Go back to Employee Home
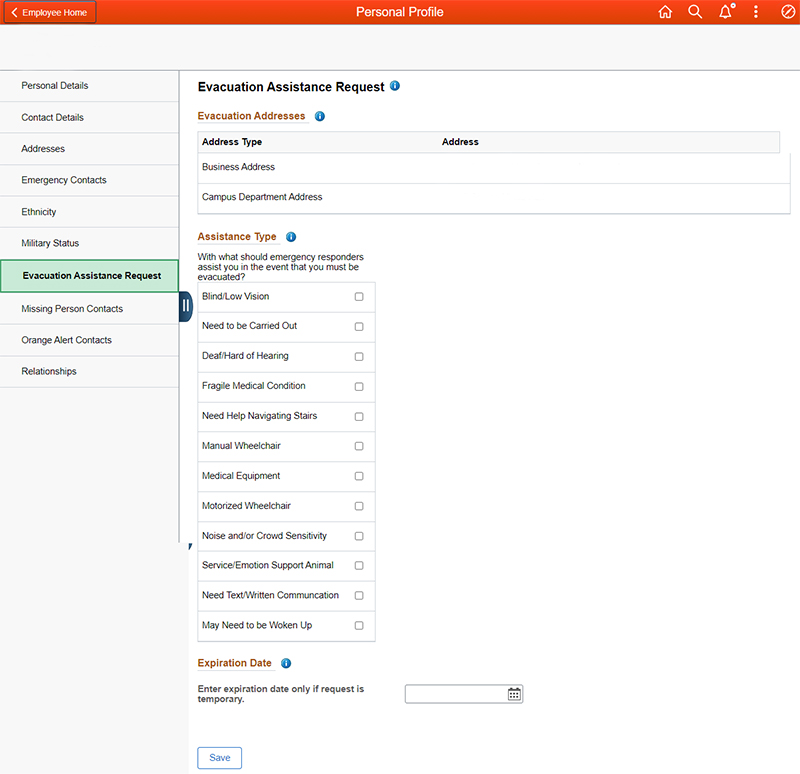 point(49,13)
